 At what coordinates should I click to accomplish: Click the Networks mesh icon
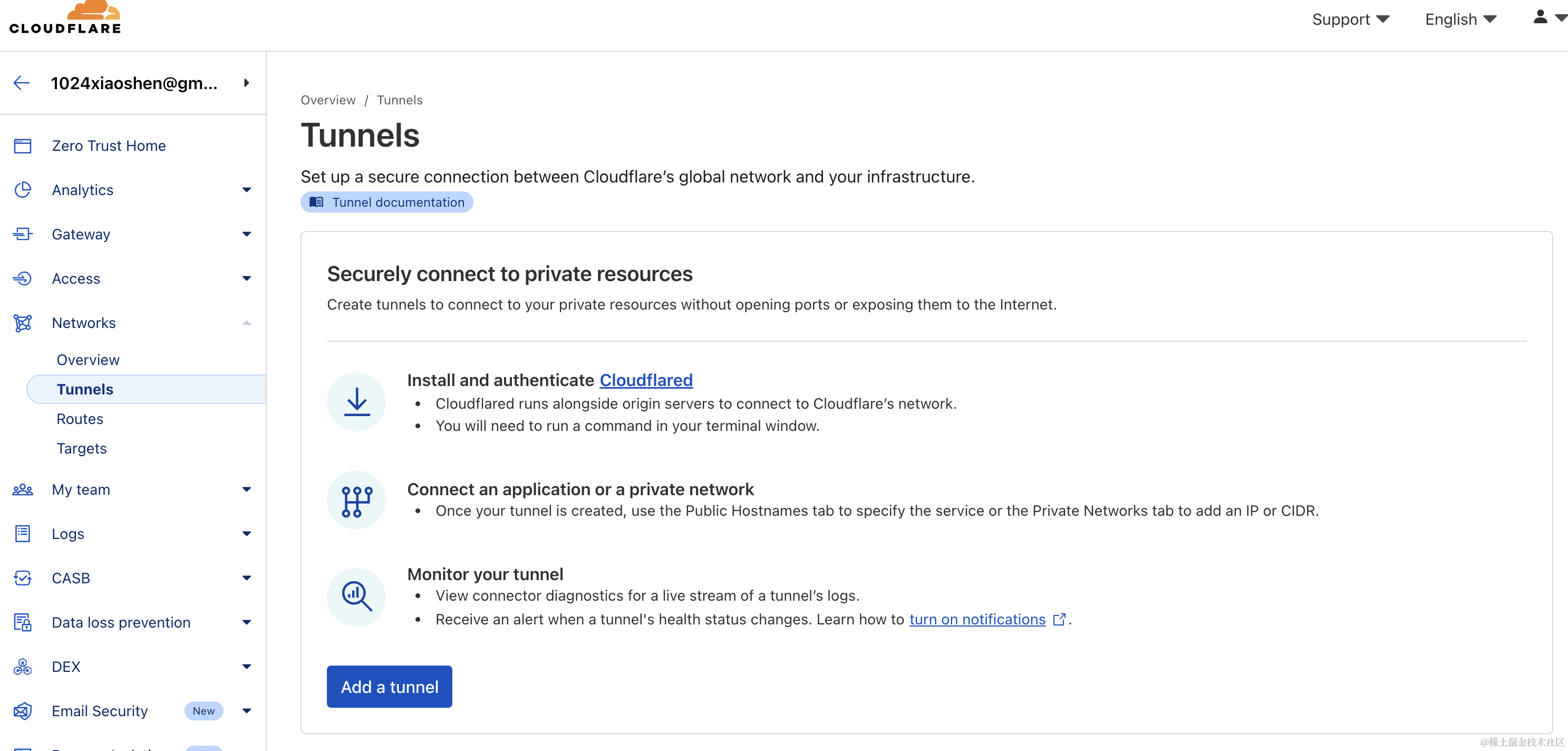pyautogui.click(x=23, y=323)
